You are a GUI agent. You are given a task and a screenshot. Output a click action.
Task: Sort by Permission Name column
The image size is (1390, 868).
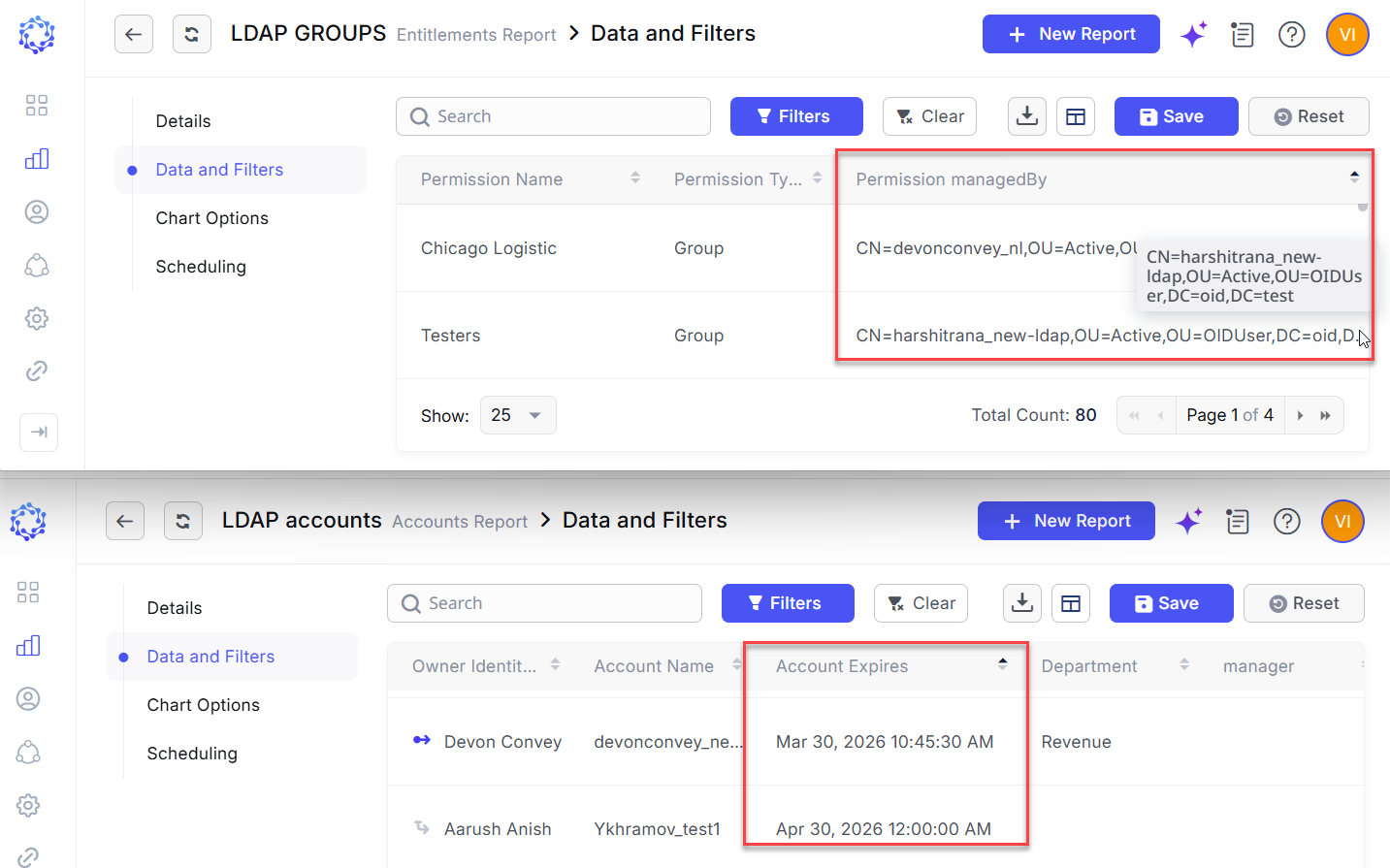click(635, 178)
